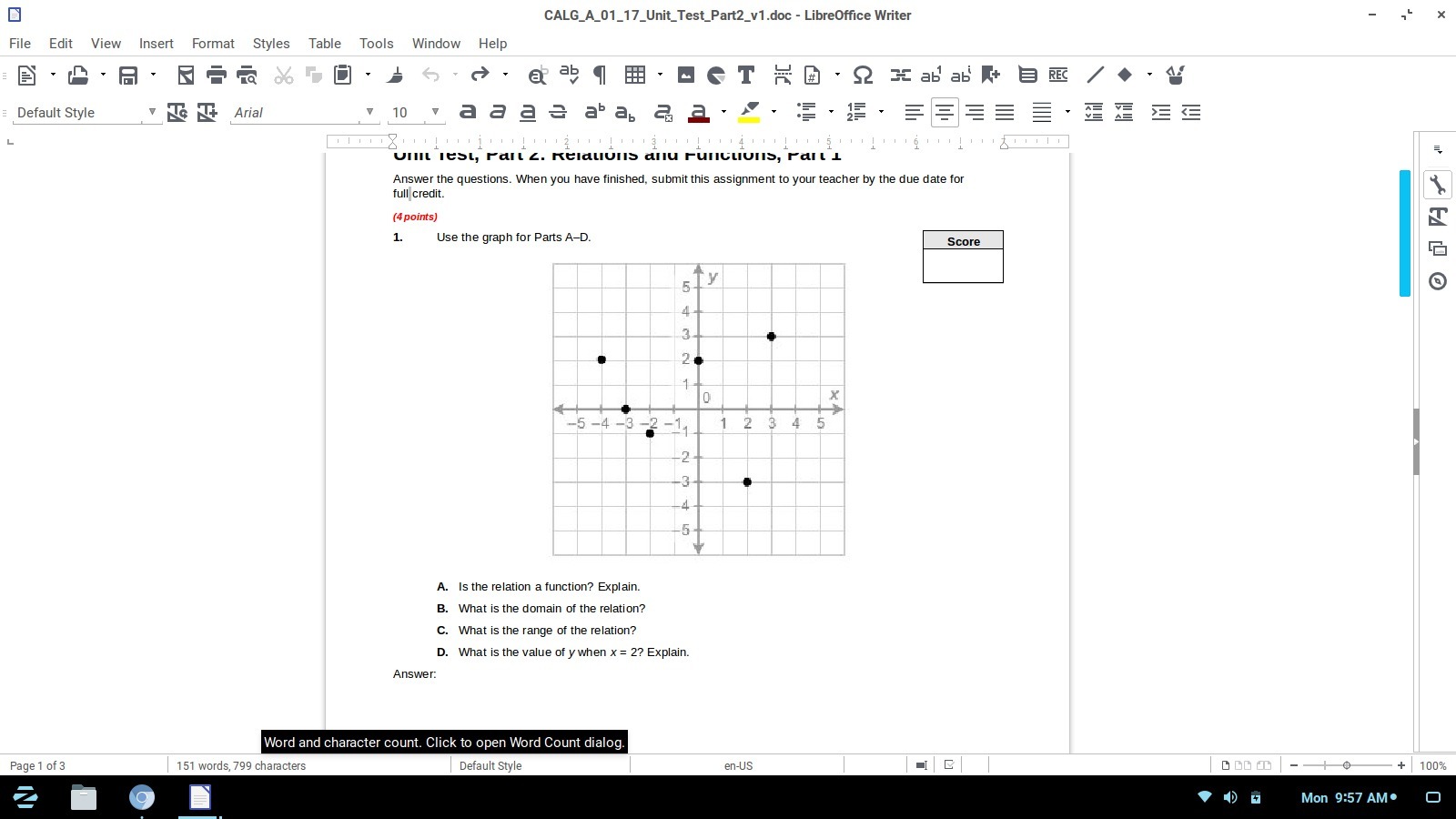This screenshot has height=819, width=1456.
Task: Open the Font Name dropdown list
Action: click(x=369, y=113)
